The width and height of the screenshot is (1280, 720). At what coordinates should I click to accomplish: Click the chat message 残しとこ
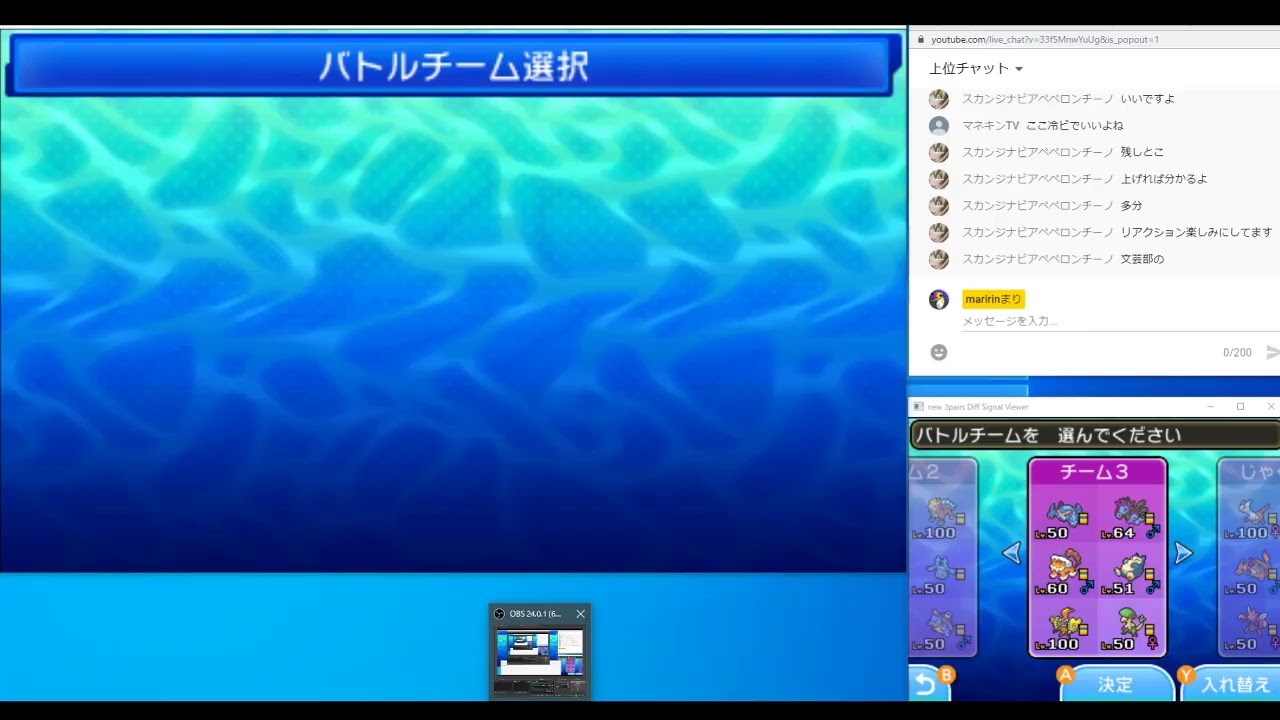point(1142,152)
